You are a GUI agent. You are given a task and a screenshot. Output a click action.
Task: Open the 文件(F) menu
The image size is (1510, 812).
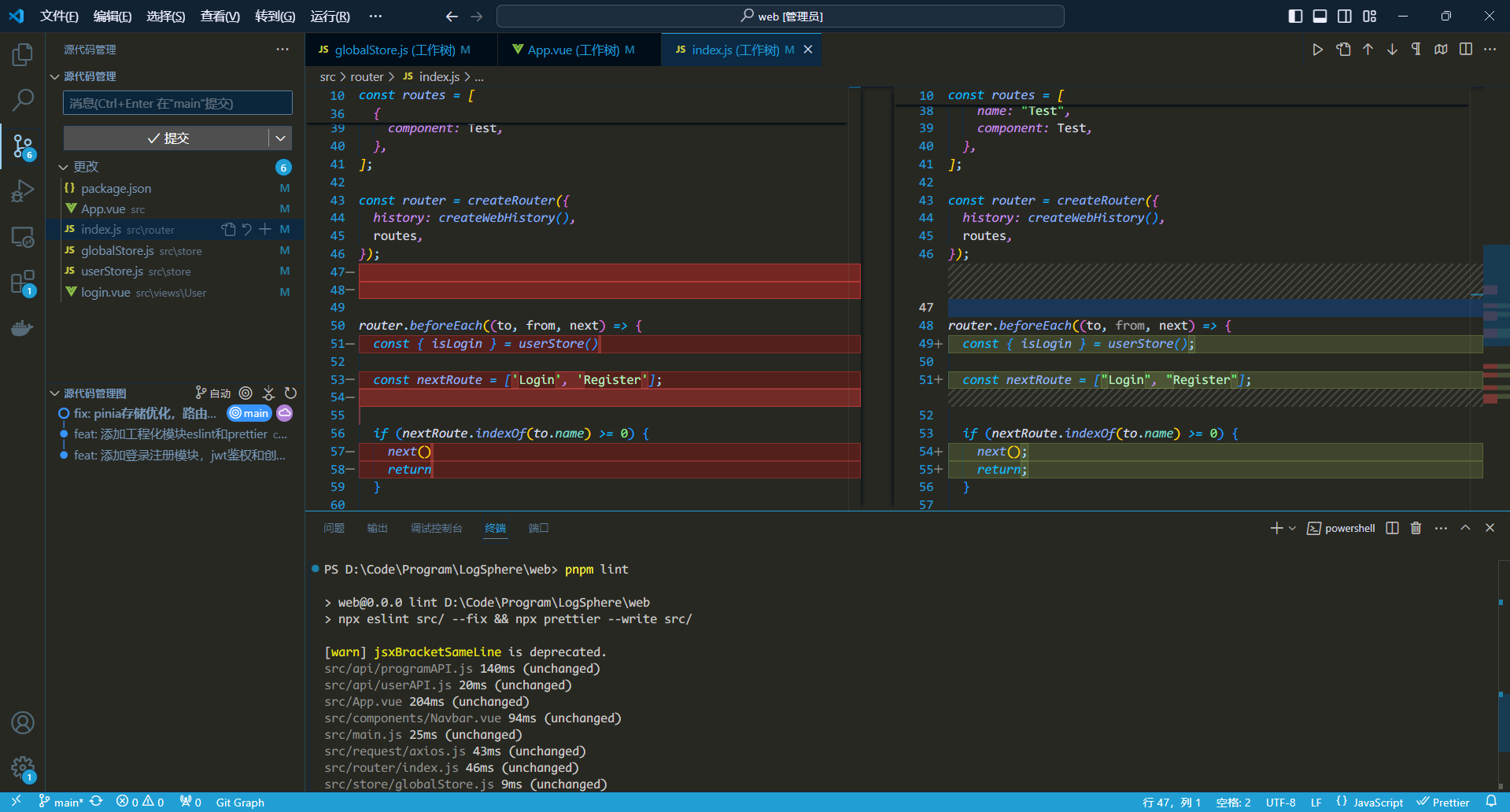[x=59, y=16]
